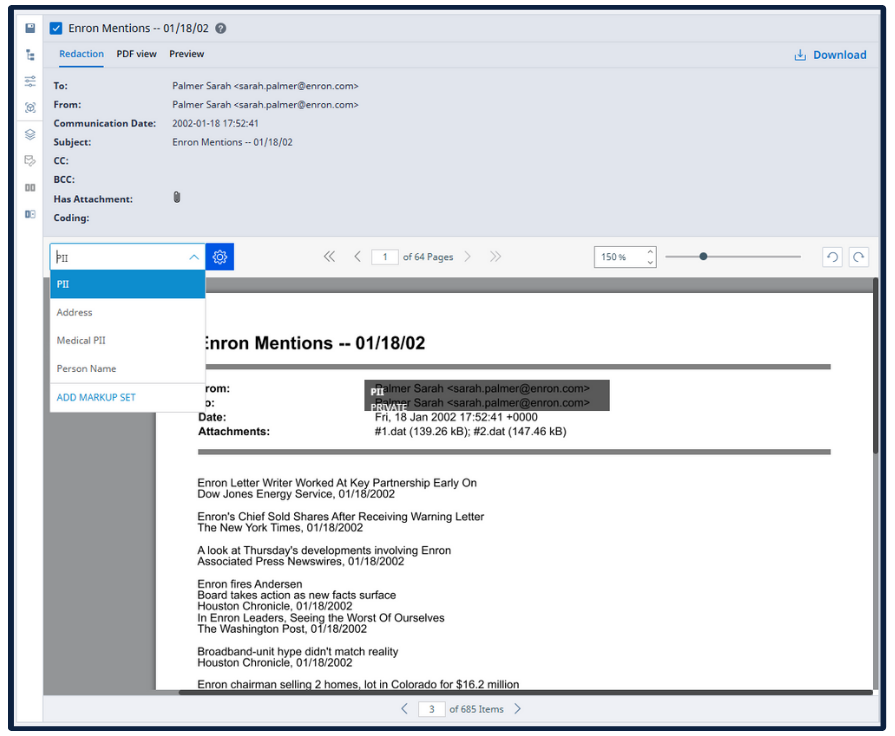Click the page number input field
The height and width of the screenshot is (736, 895).
point(384,257)
